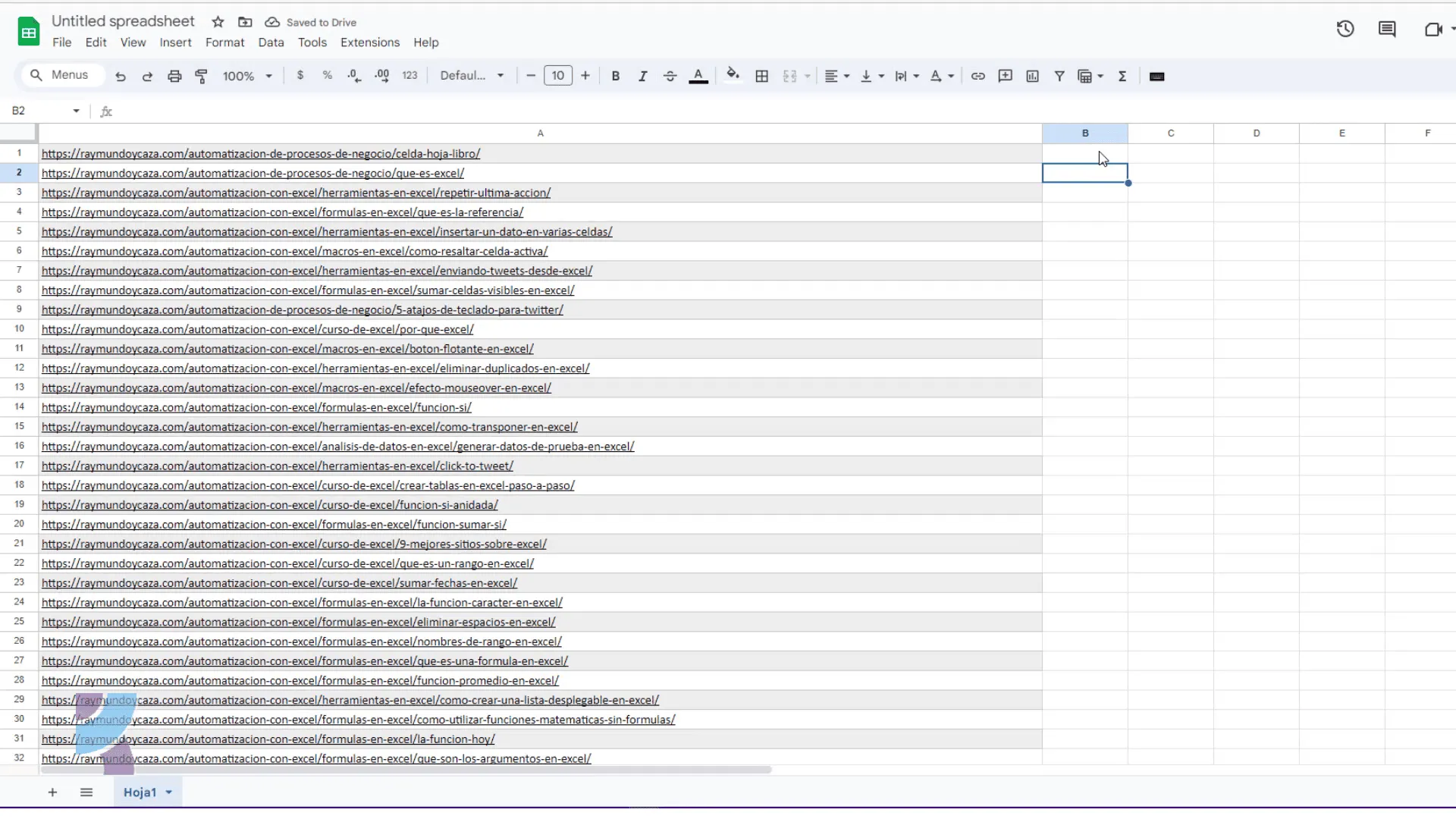Toggle italic formatting
Screen dimensions: 1456x819
point(642,77)
